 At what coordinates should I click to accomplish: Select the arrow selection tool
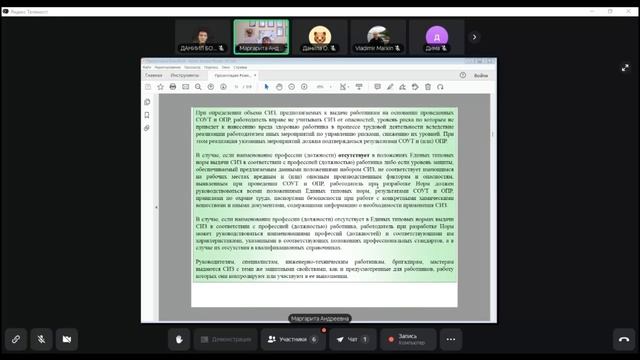pyautogui.click(x=267, y=87)
